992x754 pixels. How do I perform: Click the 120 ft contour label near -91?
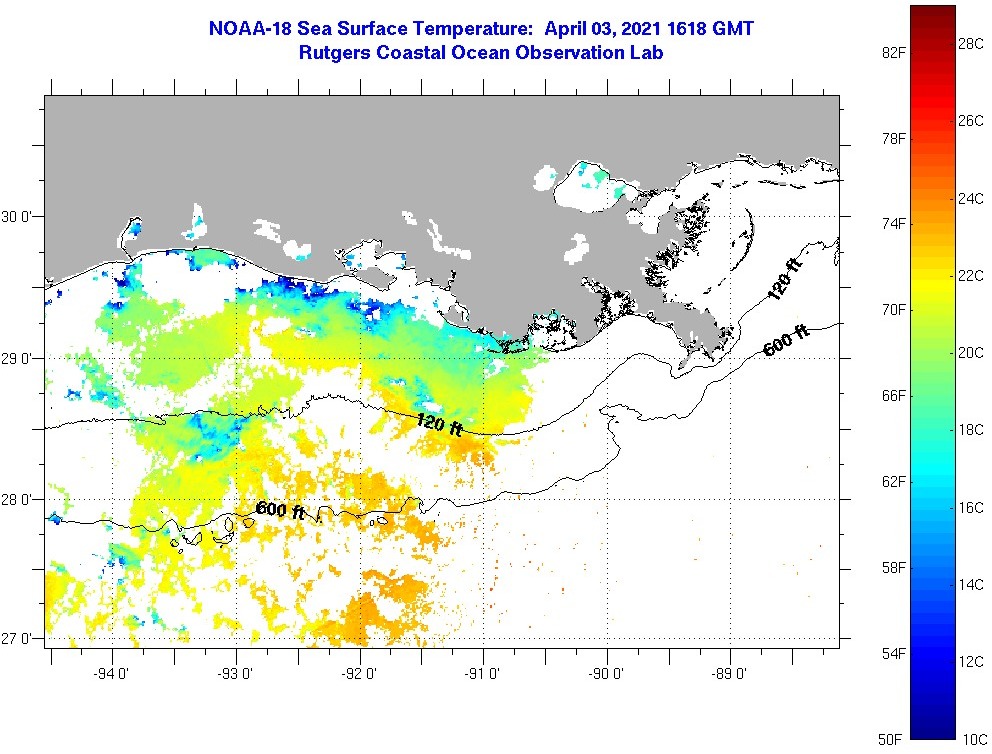(x=440, y=424)
